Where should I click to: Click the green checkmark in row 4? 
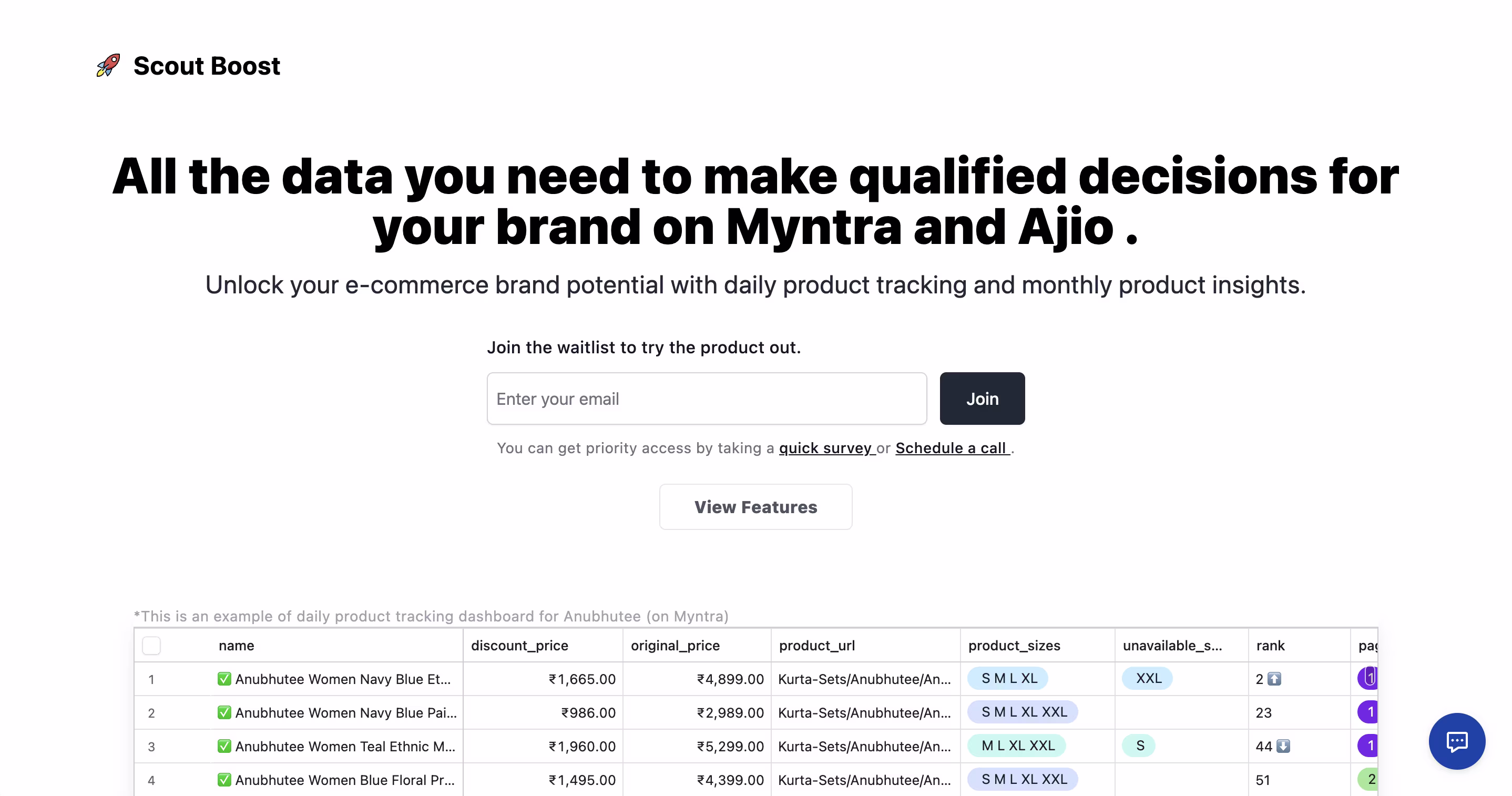point(224,780)
